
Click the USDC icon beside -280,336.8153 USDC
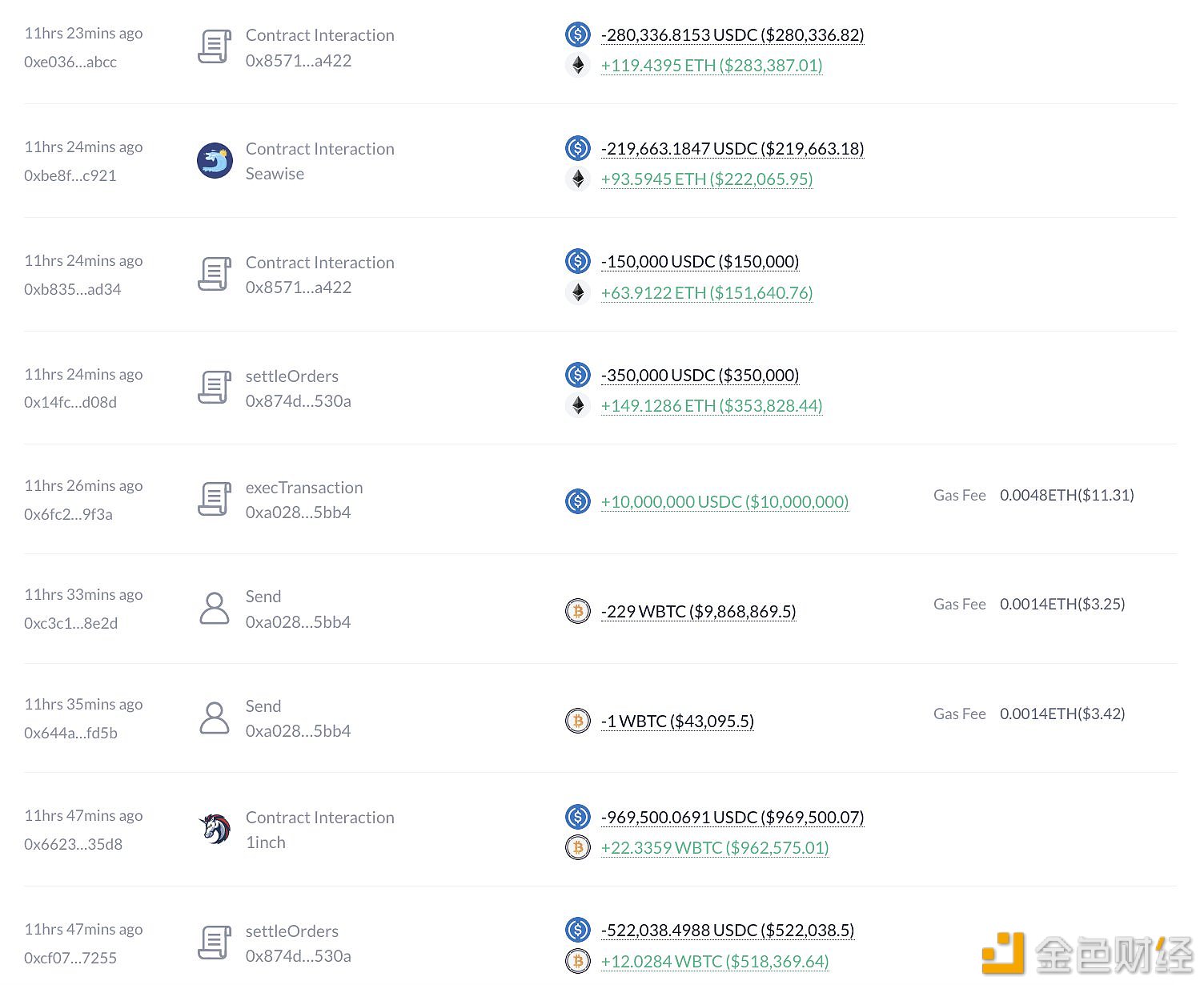pos(577,34)
